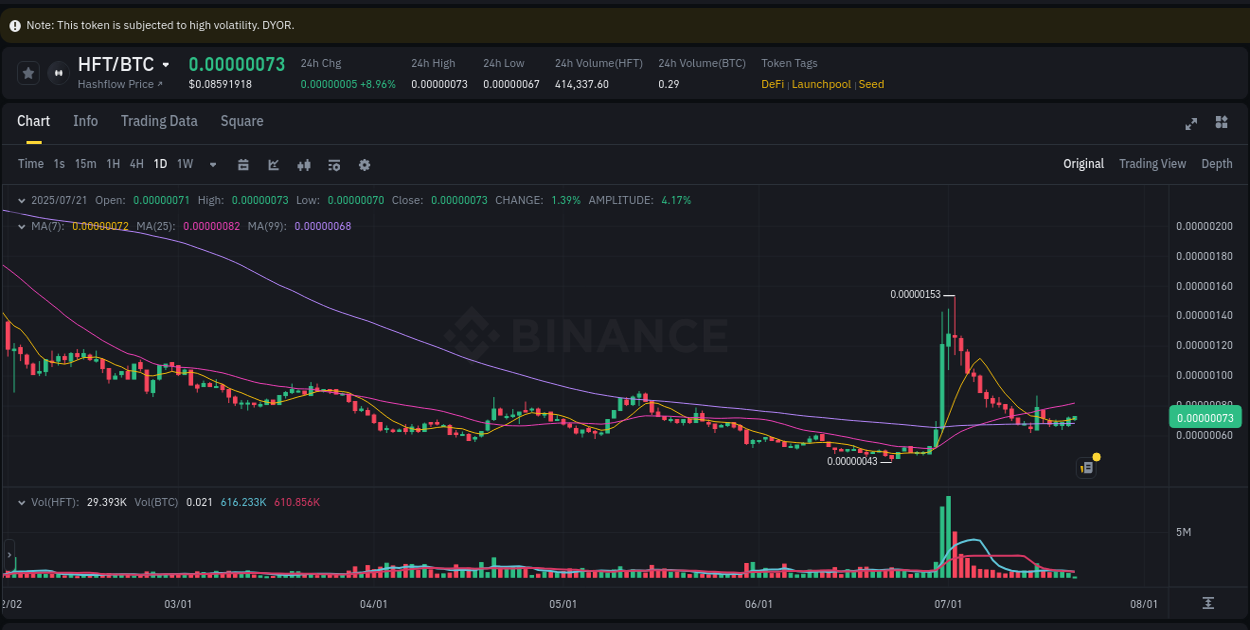Open more timeframes dropdown after 1W

211,164
